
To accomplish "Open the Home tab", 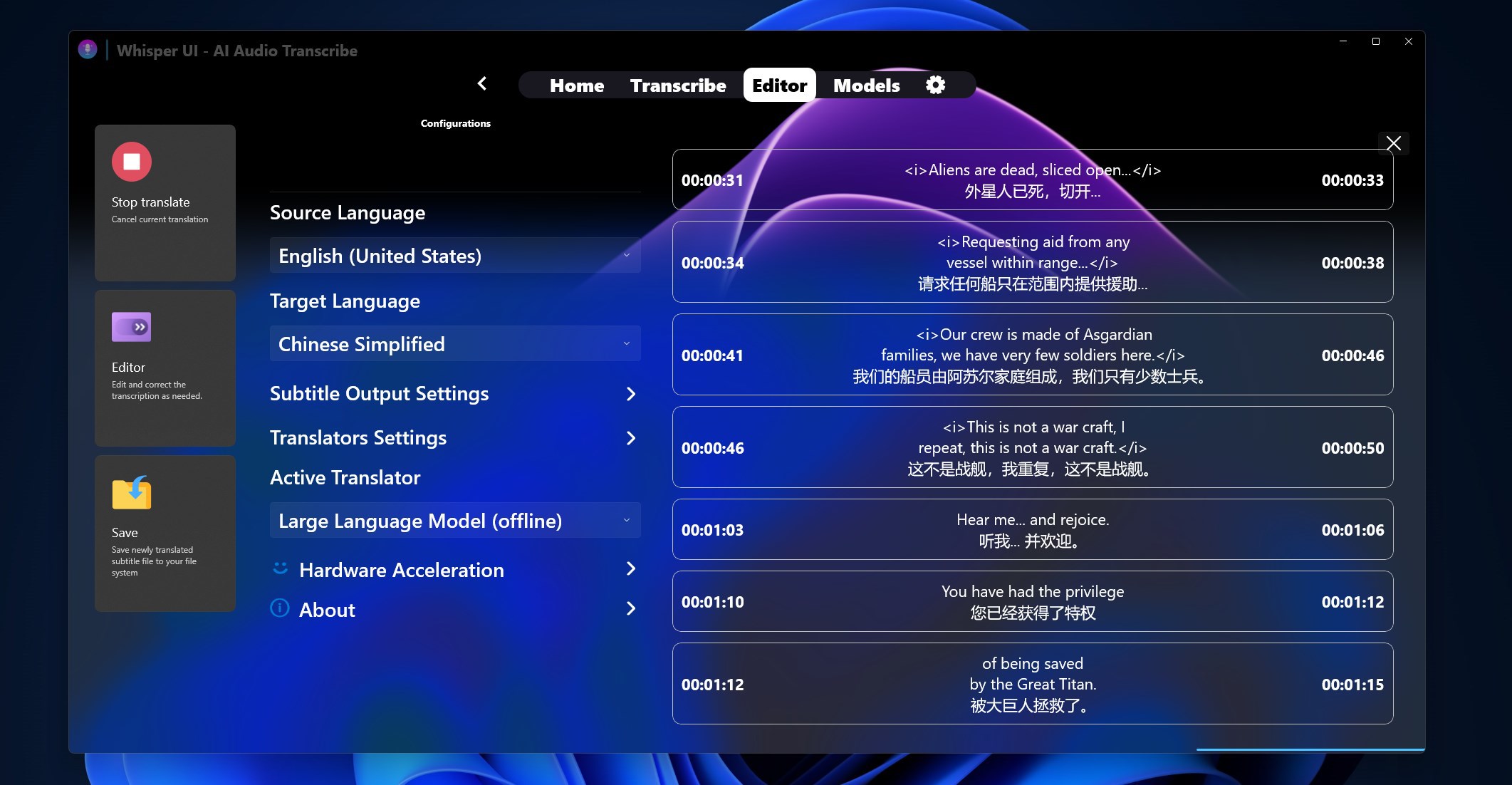I will [576, 85].
